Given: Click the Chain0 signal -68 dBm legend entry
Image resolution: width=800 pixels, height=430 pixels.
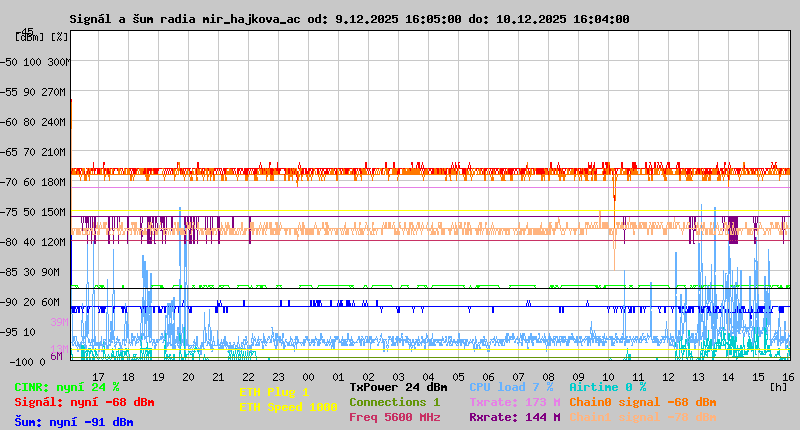Looking at the screenshot, I should pos(643,402).
